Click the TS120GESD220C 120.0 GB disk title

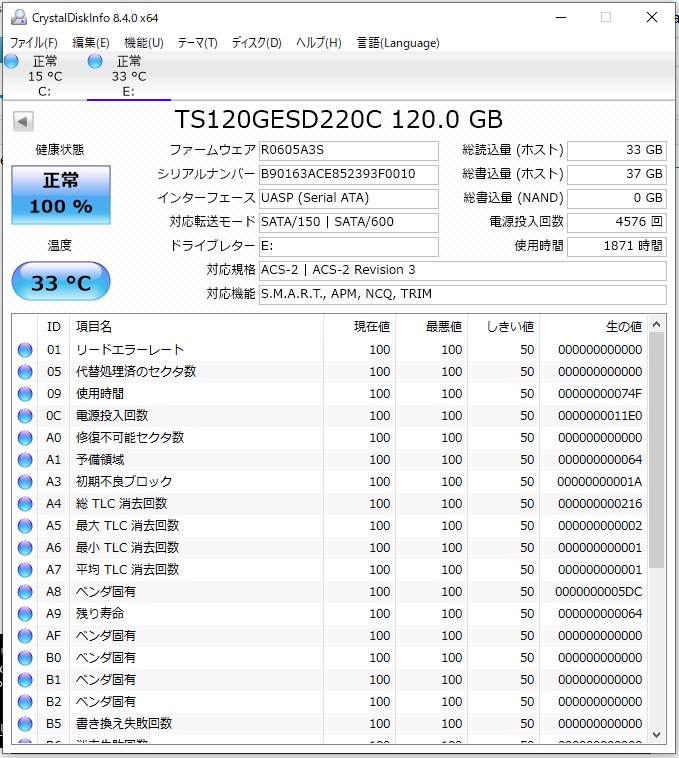(338, 119)
